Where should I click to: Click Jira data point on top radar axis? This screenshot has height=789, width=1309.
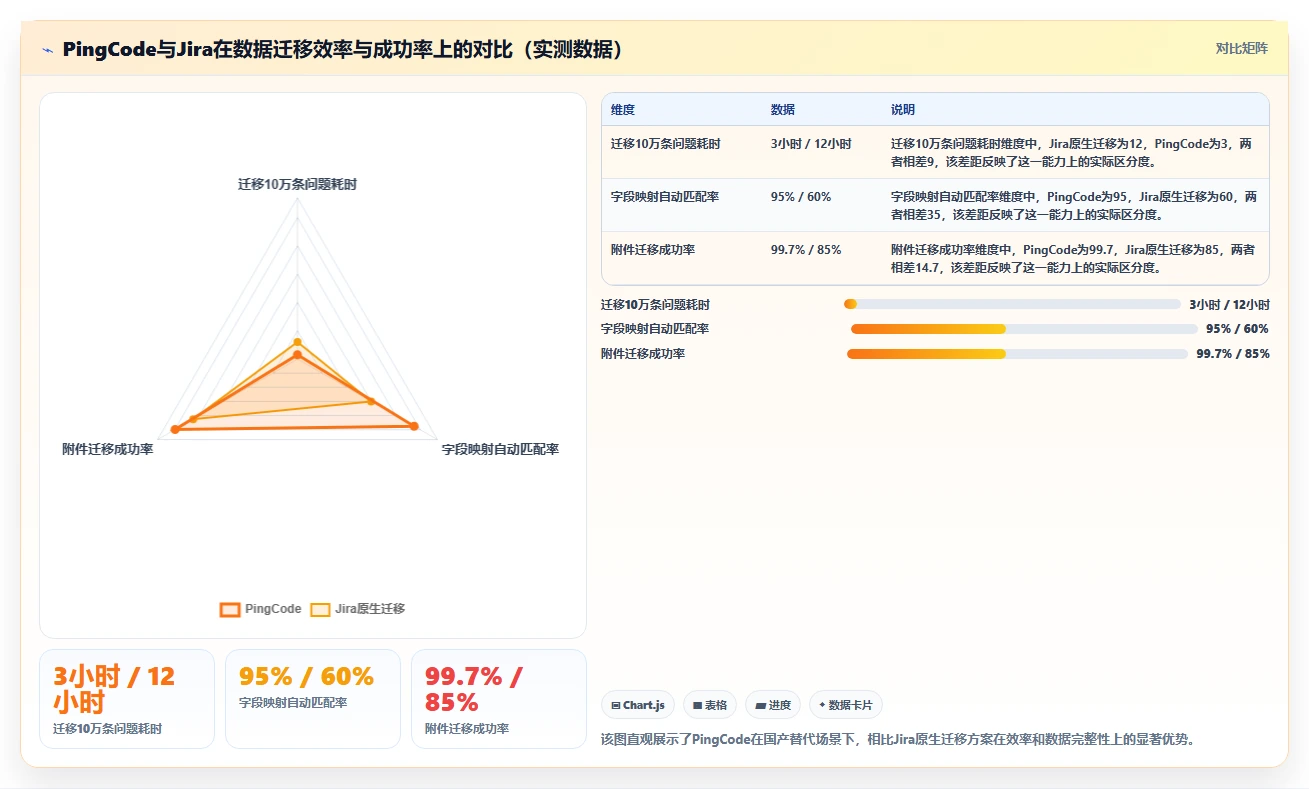297,342
